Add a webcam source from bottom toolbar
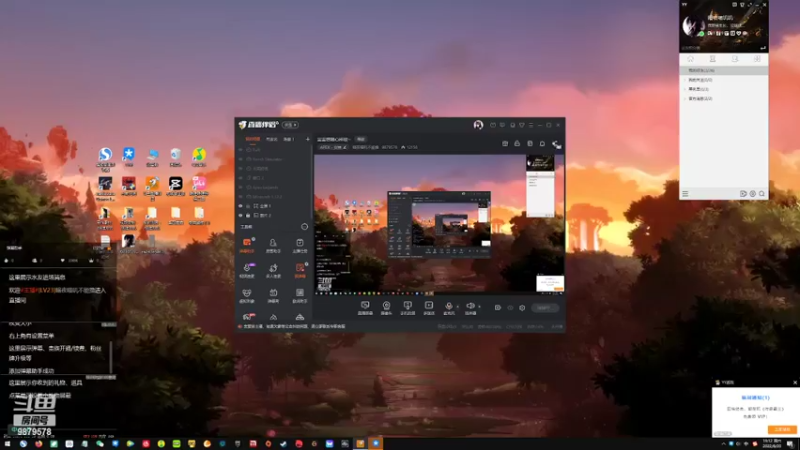 386,306
